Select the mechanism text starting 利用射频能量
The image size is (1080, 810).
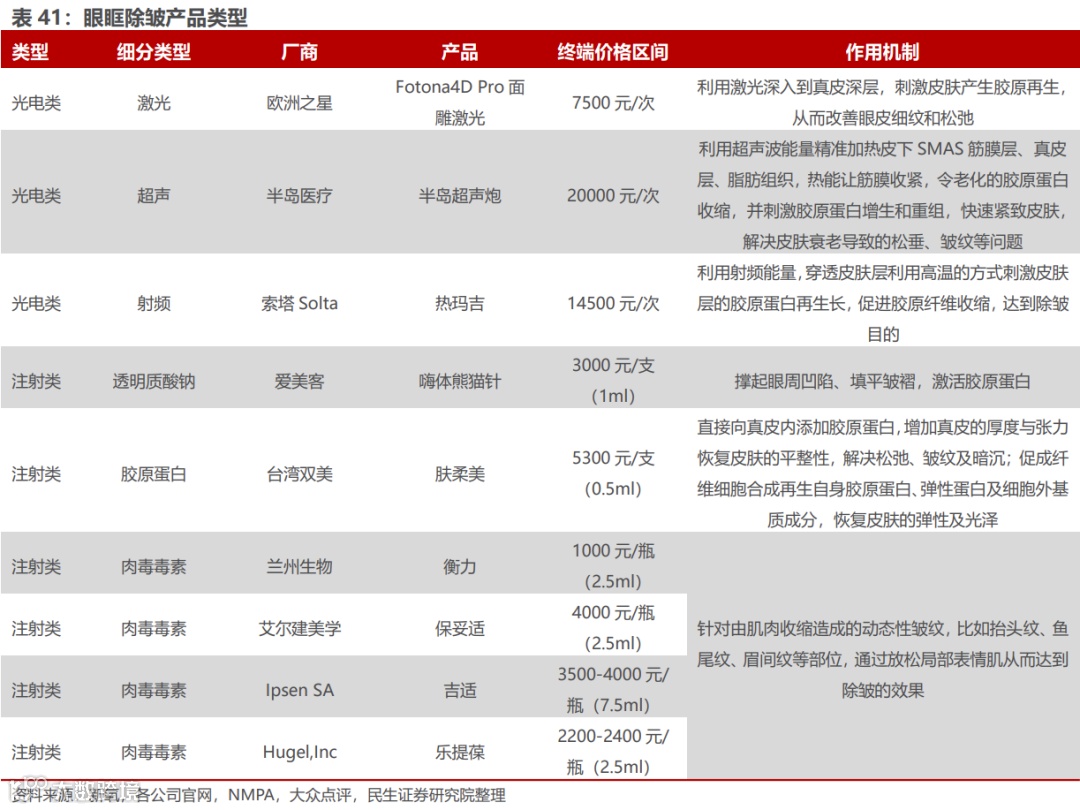pyautogui.click(x=882, y=303)
